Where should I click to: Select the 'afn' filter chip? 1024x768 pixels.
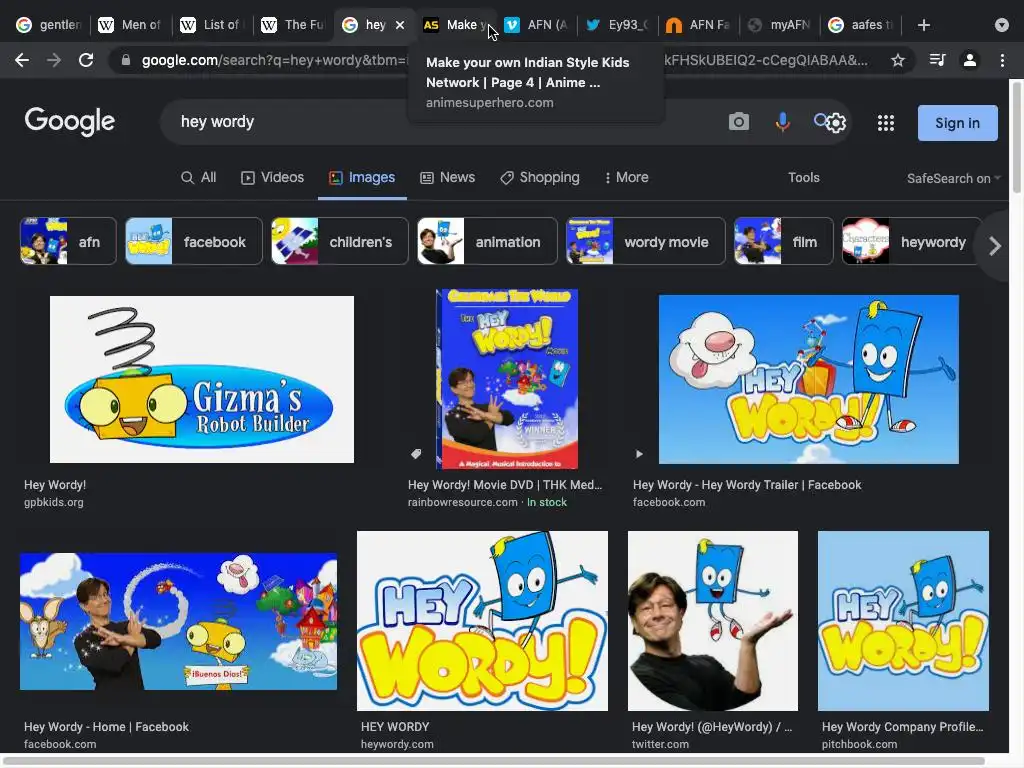68,242
